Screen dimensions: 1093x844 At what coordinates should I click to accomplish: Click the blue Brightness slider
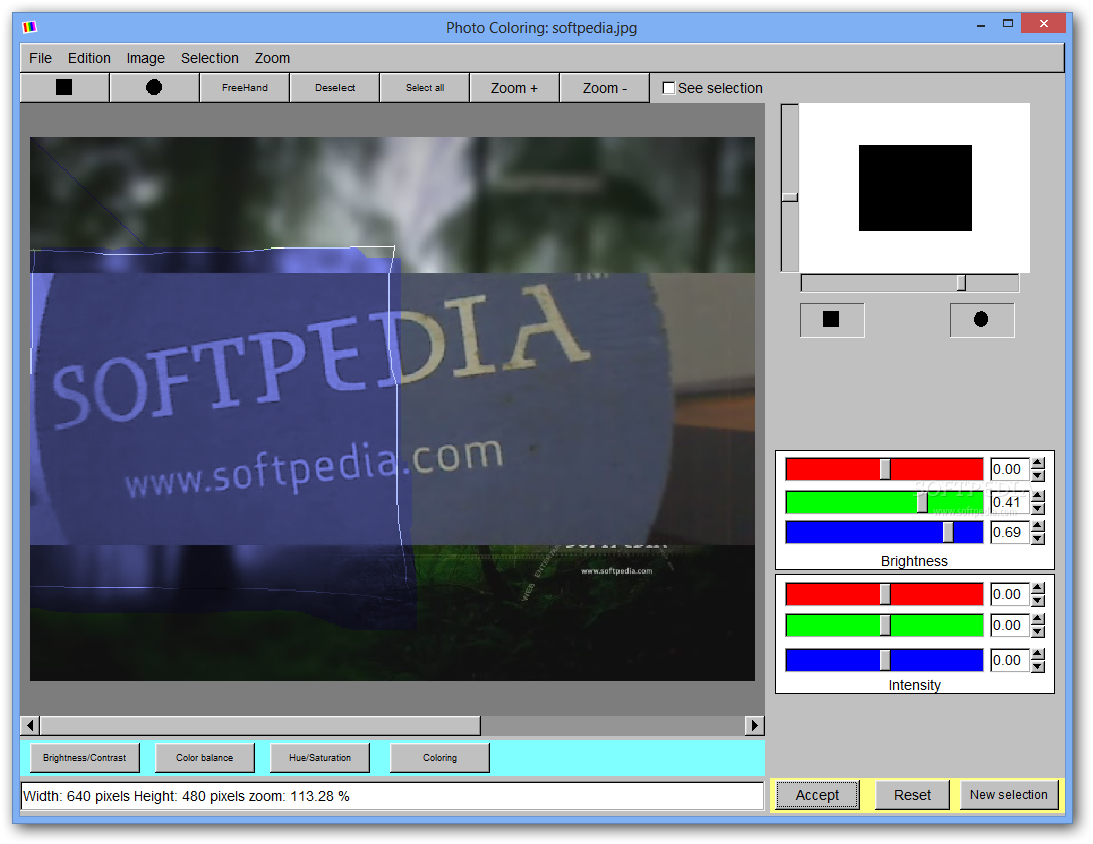tap(884, 532)
